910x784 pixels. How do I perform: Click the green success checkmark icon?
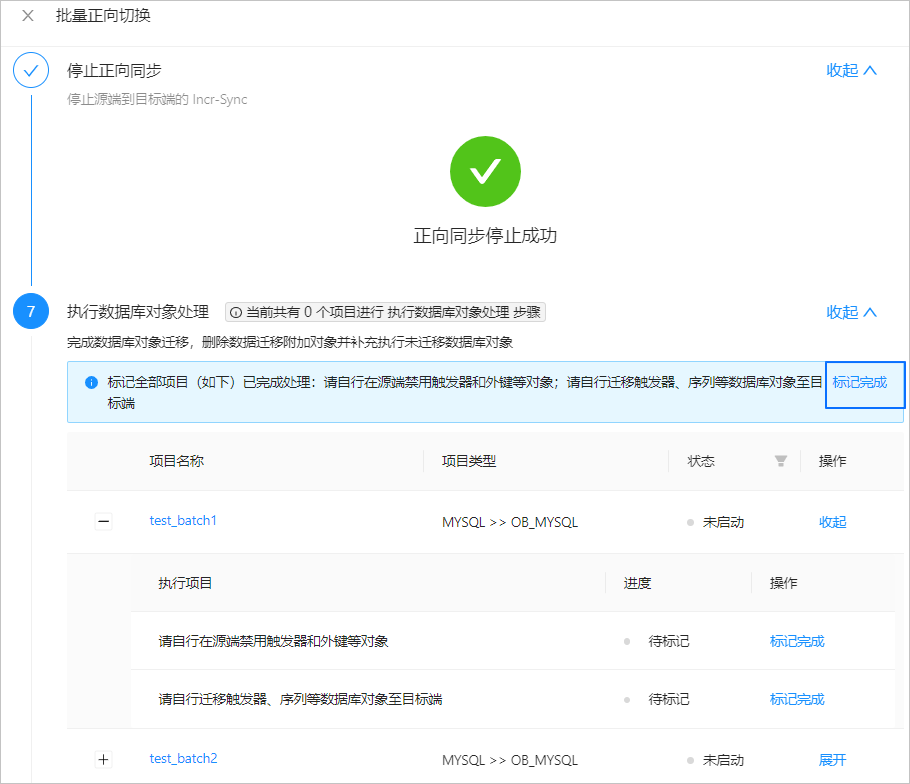coord(485,171)
